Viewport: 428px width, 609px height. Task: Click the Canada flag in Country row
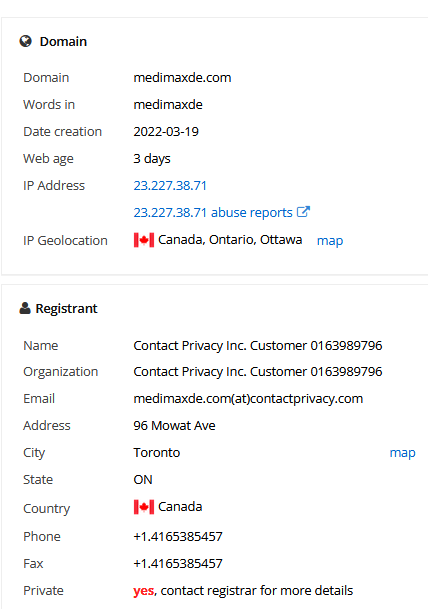(x=144, y=507)
